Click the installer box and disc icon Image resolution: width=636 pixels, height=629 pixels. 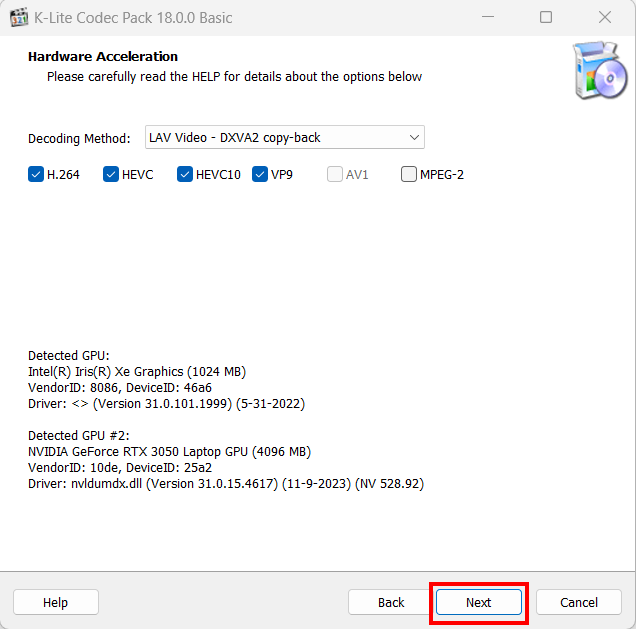(600, 70)
